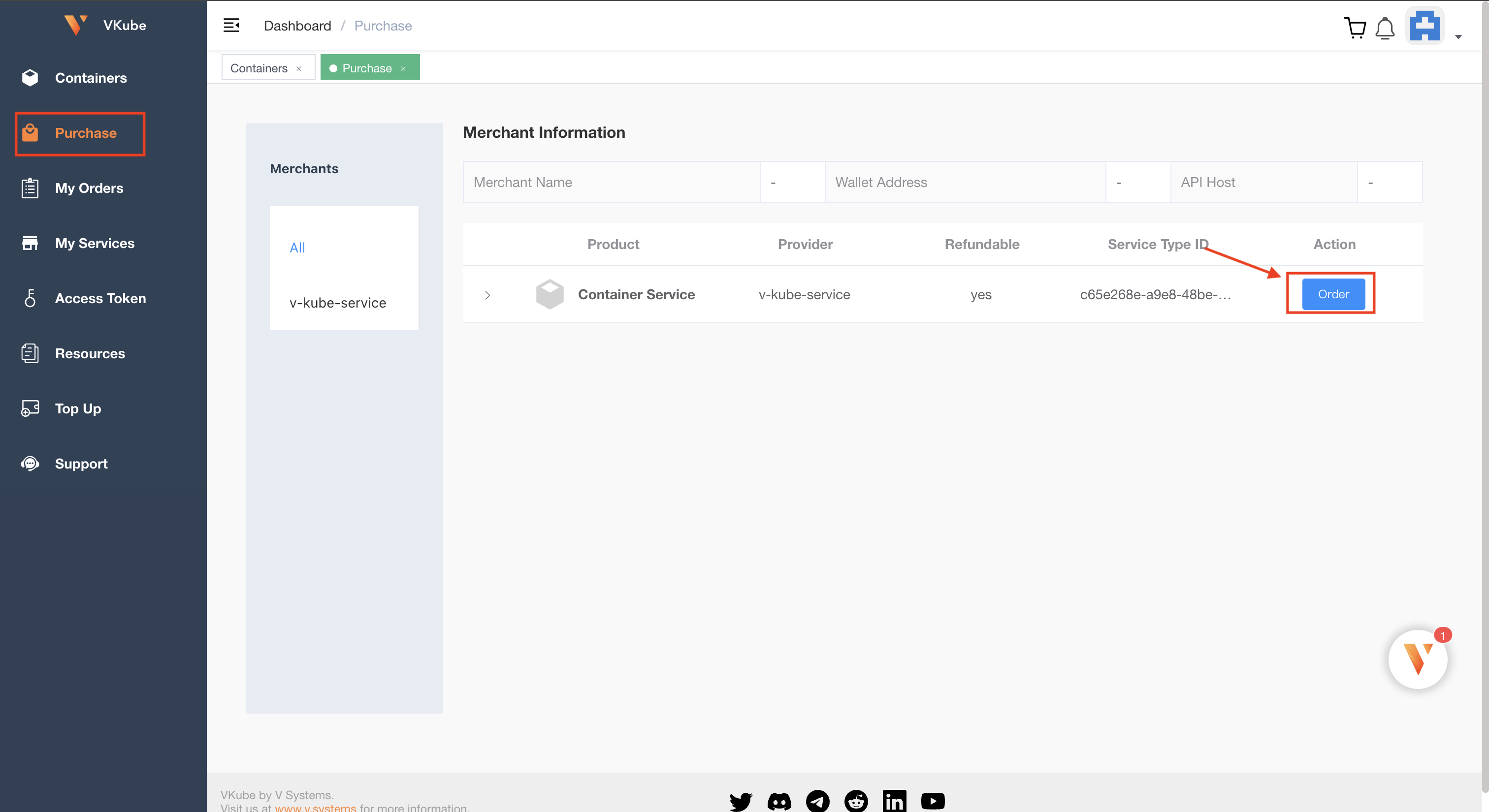Open the Telegram icon in footer
Viewport: 1489px width, 812px height.
(x=817, y=802)
